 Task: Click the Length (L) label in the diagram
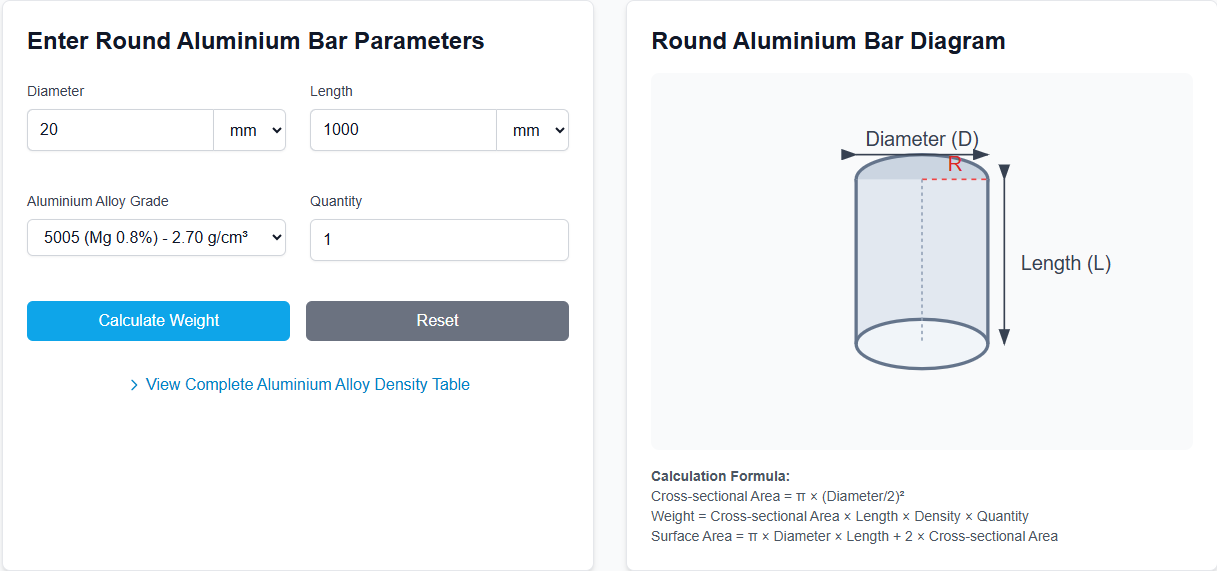tap(1065, 263)
